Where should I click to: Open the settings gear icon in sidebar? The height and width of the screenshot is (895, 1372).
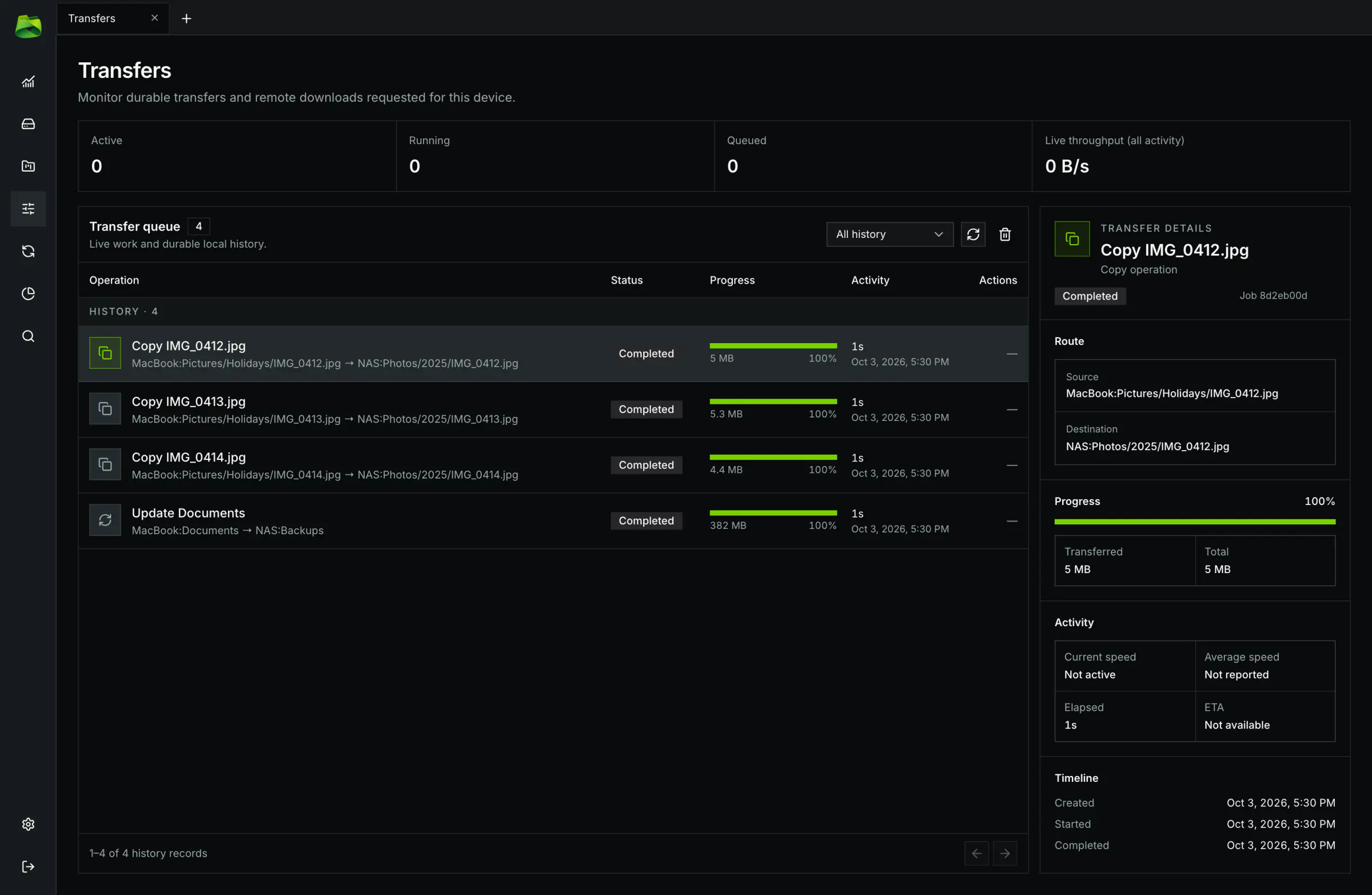(27, 824)
